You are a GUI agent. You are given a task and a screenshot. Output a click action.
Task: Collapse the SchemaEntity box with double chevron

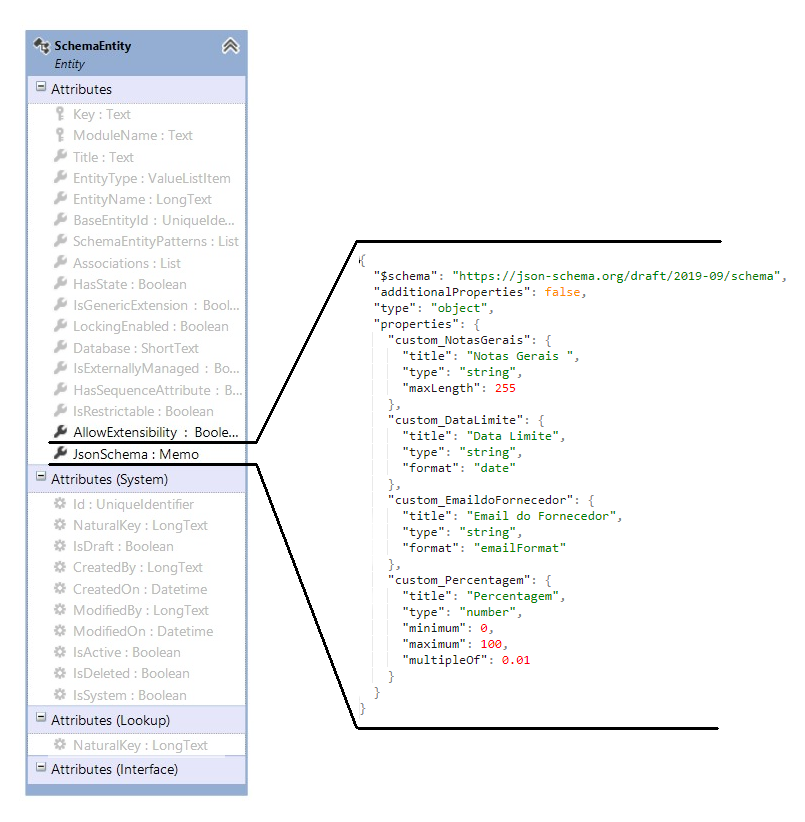coord(231,46)
